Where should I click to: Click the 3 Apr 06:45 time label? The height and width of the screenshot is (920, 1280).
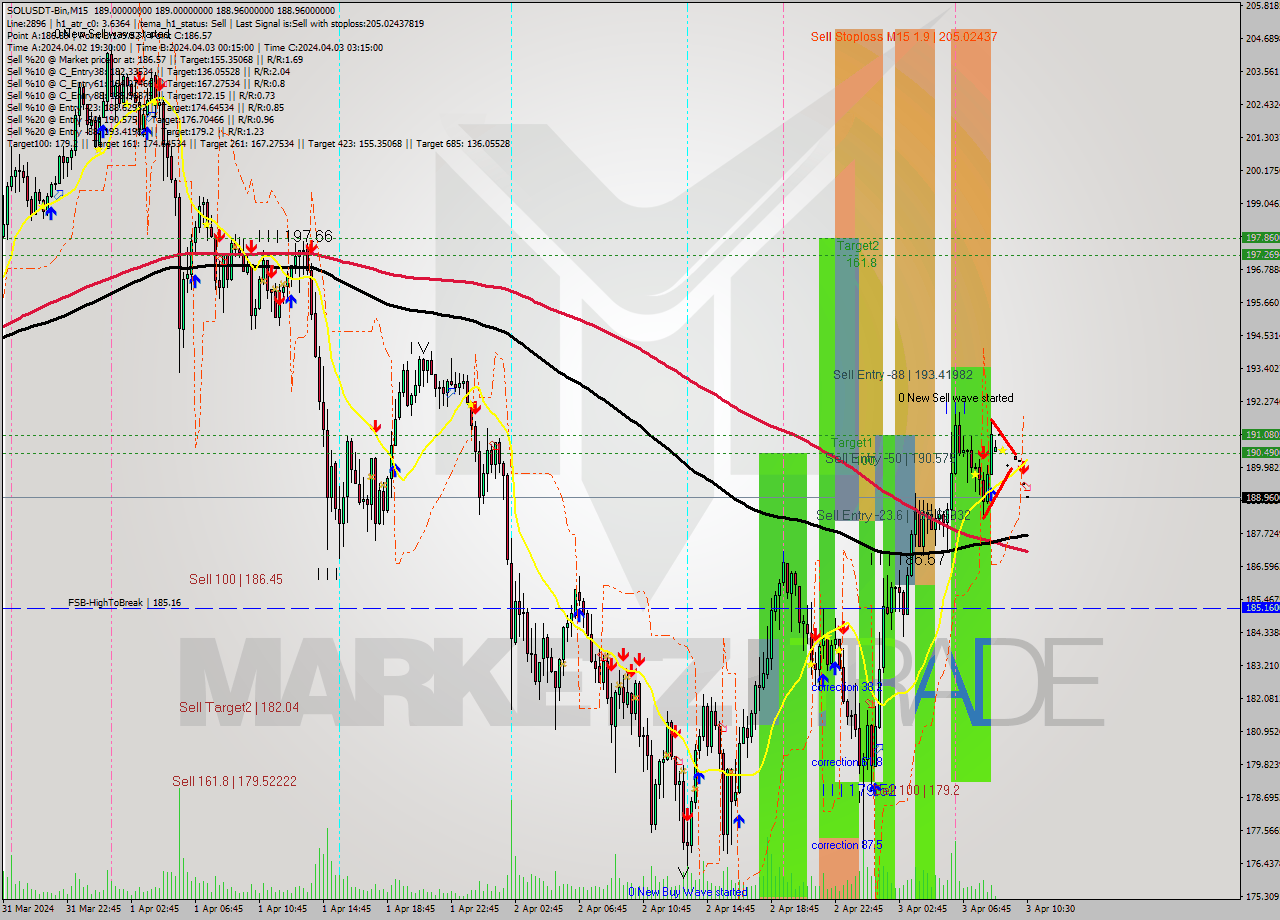pyautogui.click(x=988, y=909)
